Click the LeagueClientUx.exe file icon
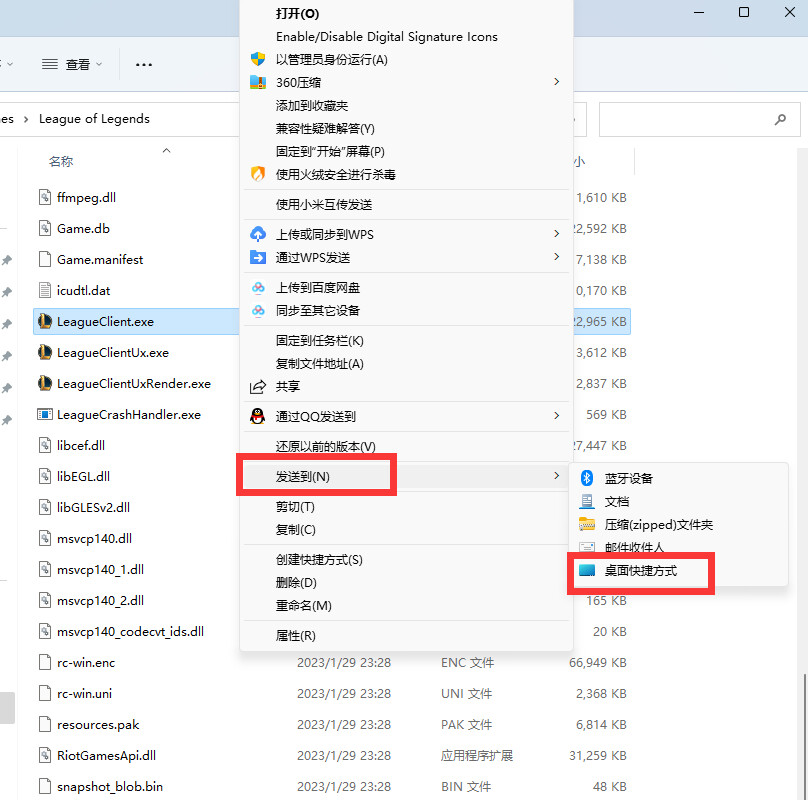The width and height of the screenshot is (808, 800). tap(45, 352)
